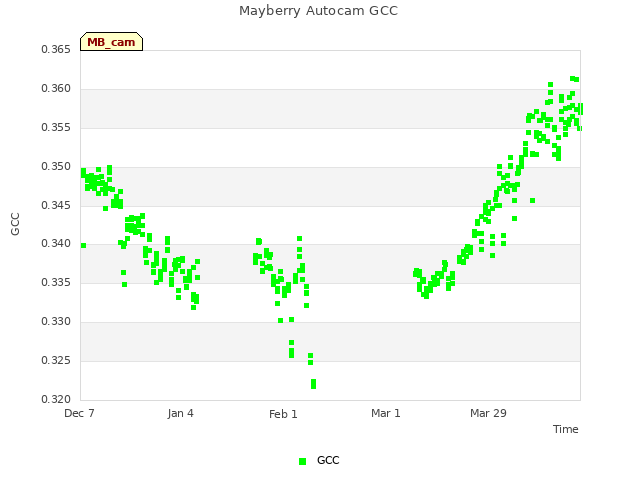Click the green GCC legend swatch
Viewport: 640px width, 480px height.
302,461
